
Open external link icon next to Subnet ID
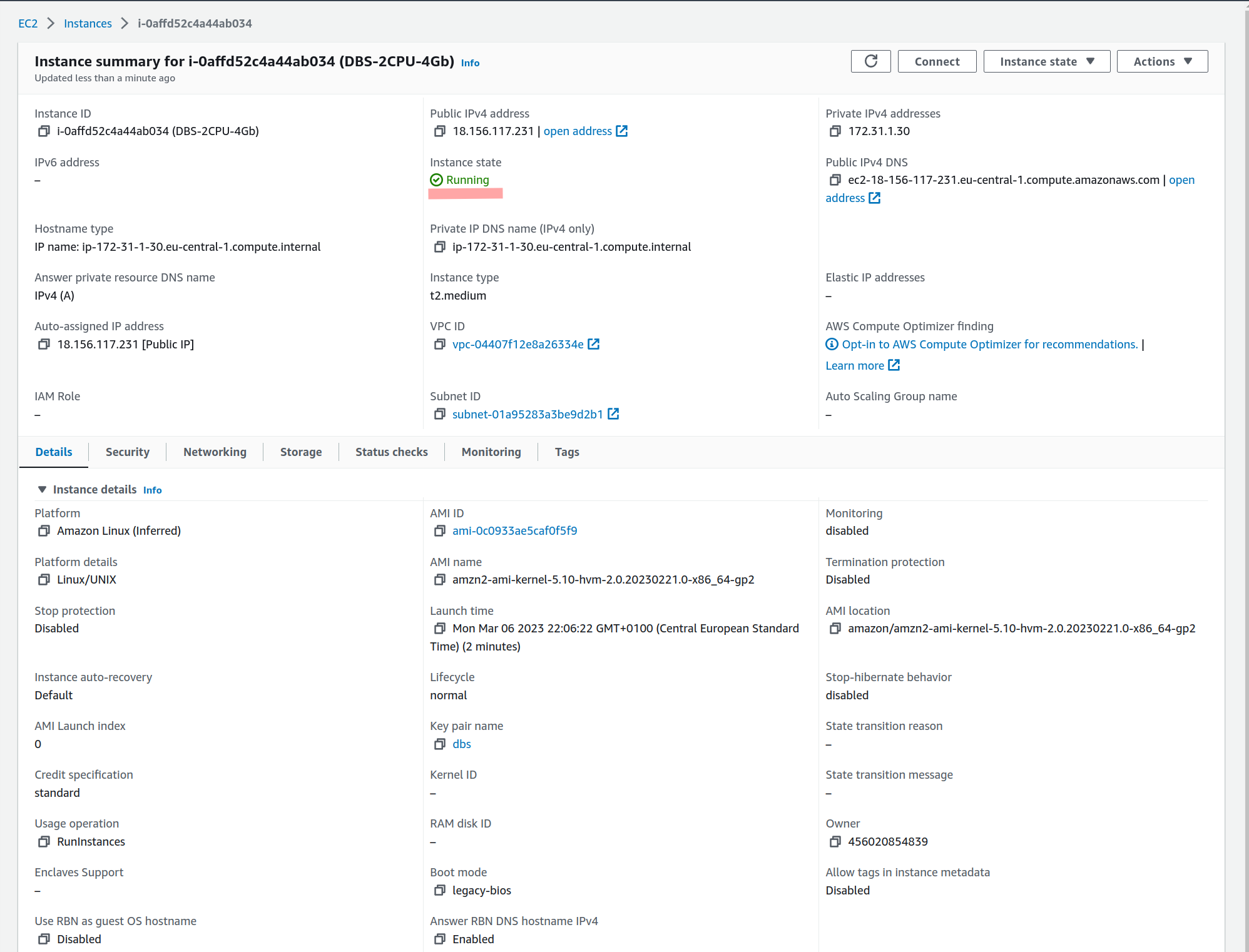tap(613, 415)
